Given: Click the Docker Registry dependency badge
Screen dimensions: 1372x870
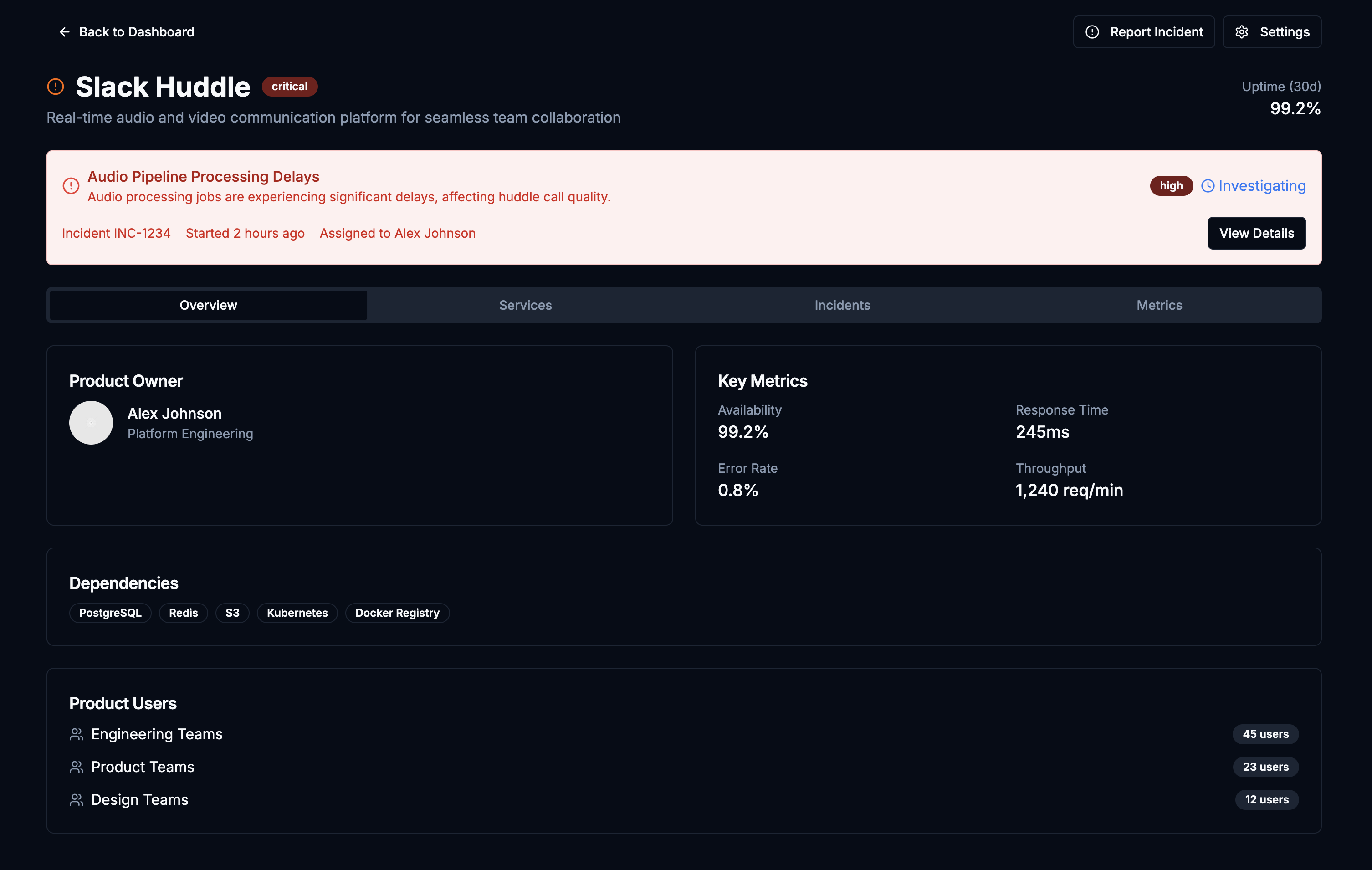Looking at the screenshot, I should (397, 613).
